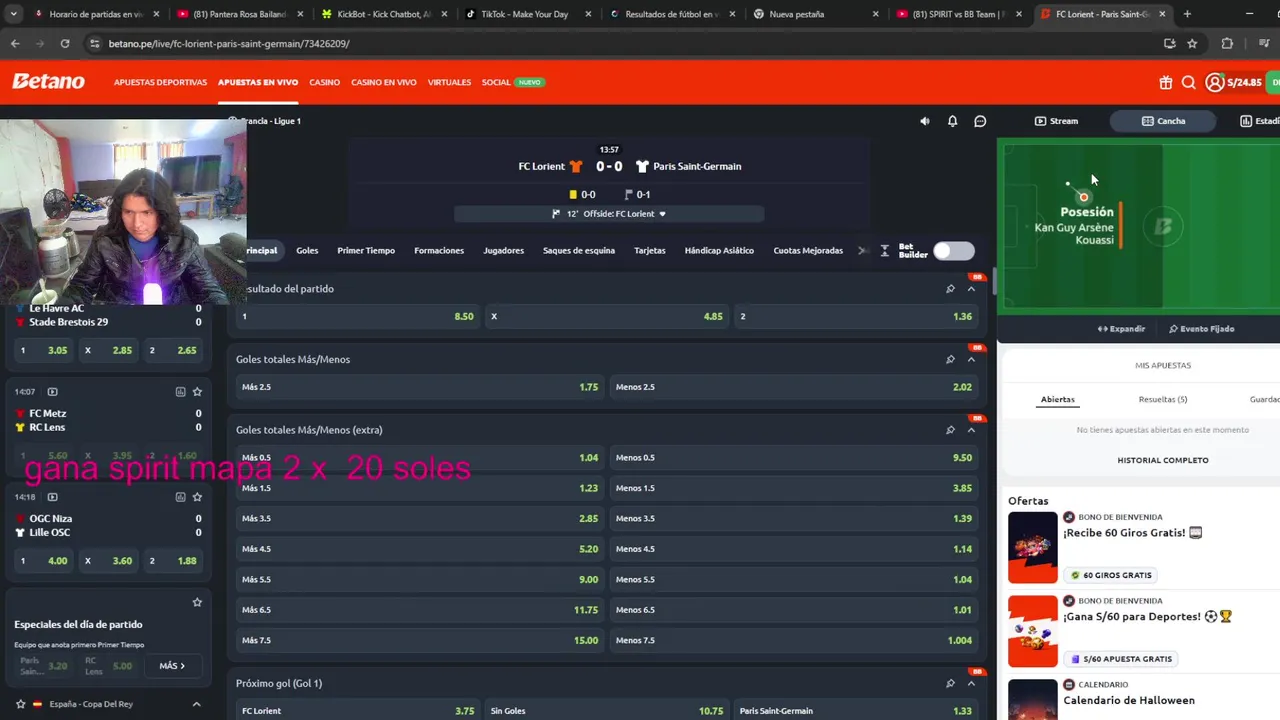Go to APUESTAS DEPORTIVAS menu

coord(160,82)
